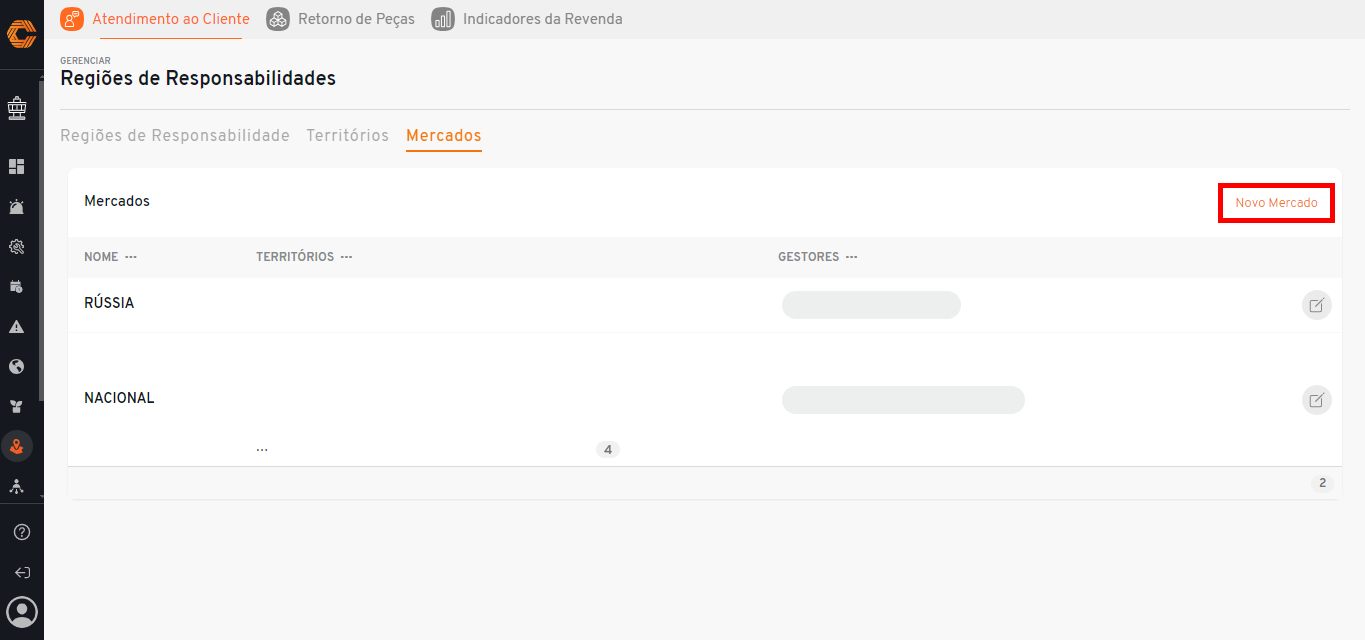
Task: Open the Territórios tab
Action: [x=347, y=135]
